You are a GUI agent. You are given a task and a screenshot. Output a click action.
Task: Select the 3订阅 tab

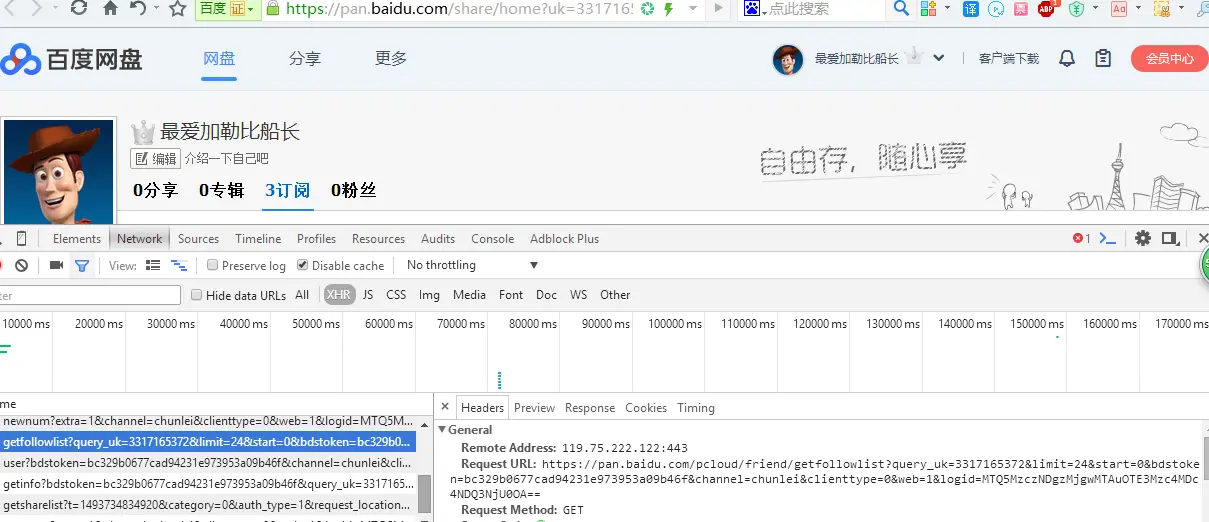[288, 190]
